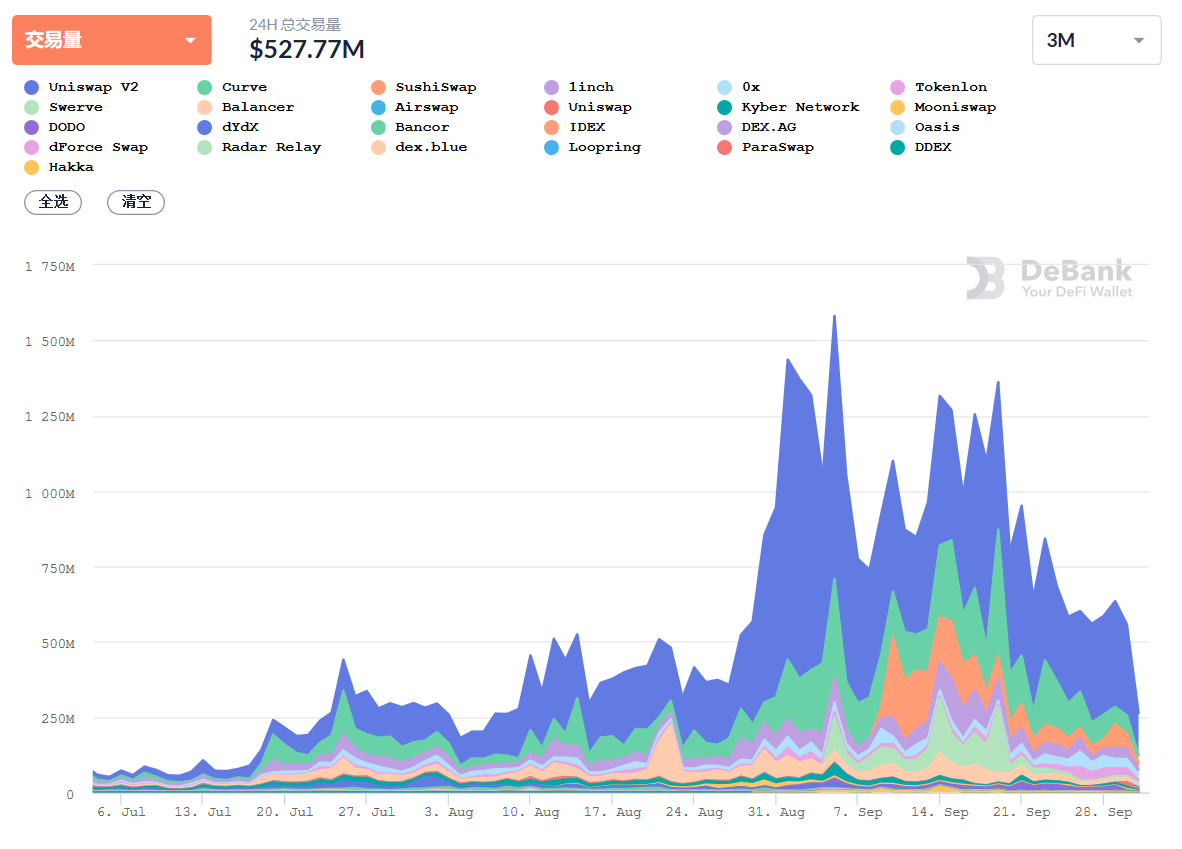Click the '7. Sep' date label
The width and height of the screenshot is (1182, 849).
(858, 812)
